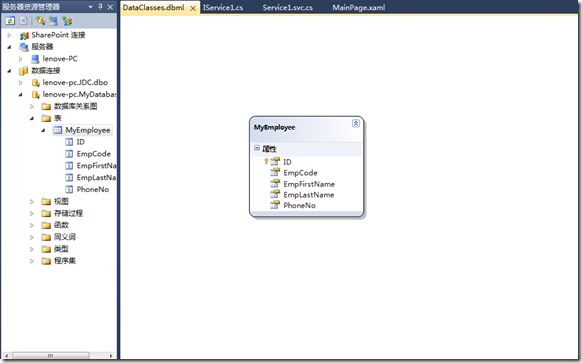
Task: Select the 同义词 folder in tree
Action: coord(65,237)
